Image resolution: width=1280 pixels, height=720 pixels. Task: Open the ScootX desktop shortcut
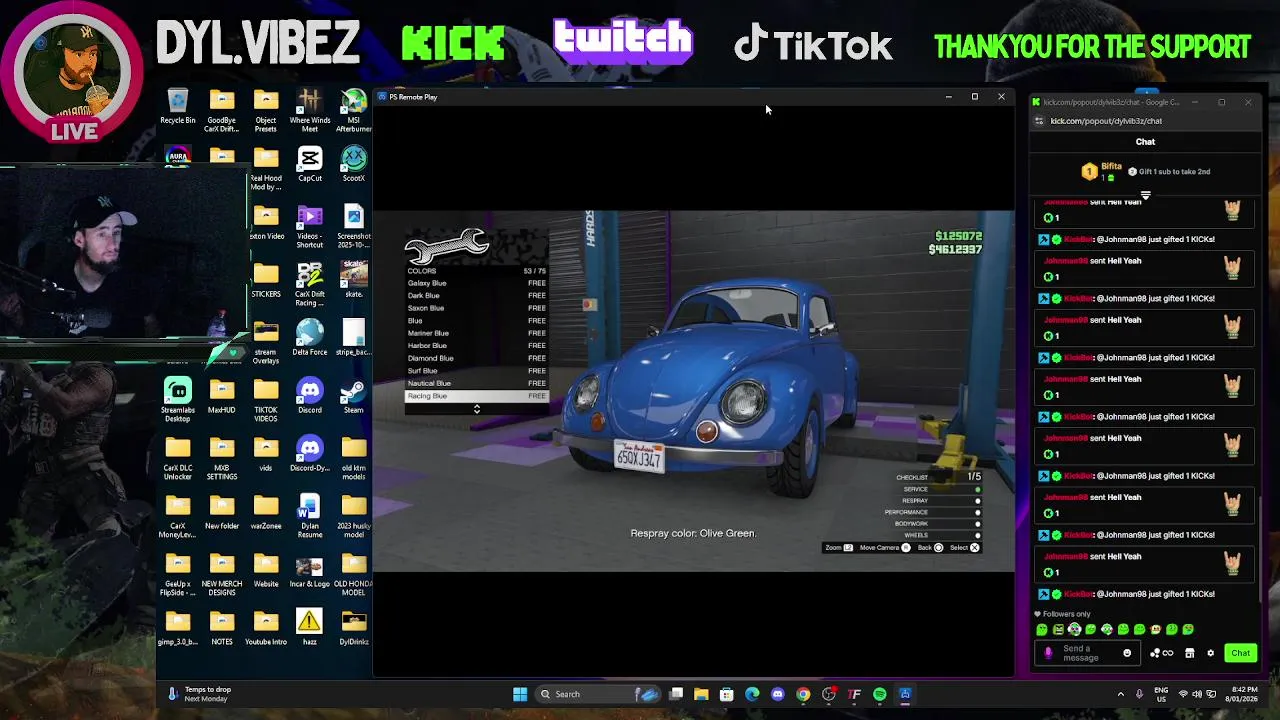pos(354,165)
